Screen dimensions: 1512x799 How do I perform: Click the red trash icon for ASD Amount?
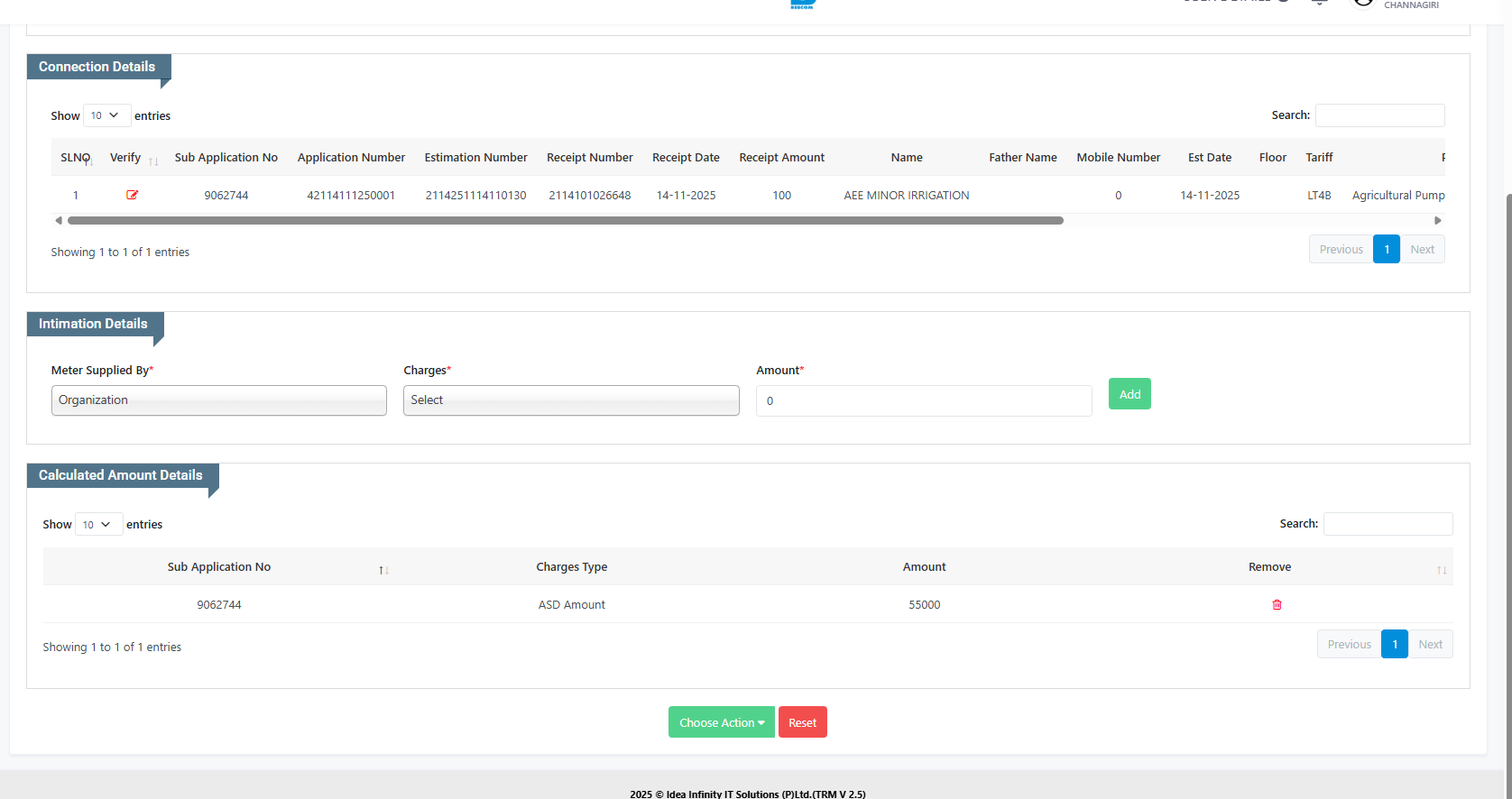click(x=1277, y=604)
